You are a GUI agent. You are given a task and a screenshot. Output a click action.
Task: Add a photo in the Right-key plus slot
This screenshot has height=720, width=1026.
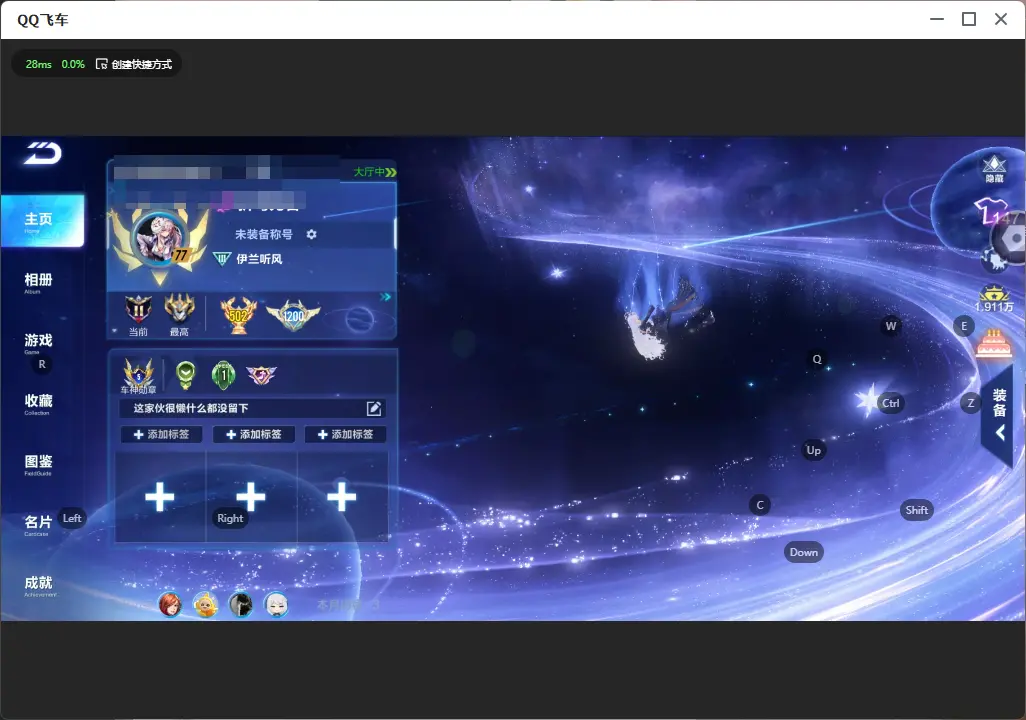click(x=251, y=497)
